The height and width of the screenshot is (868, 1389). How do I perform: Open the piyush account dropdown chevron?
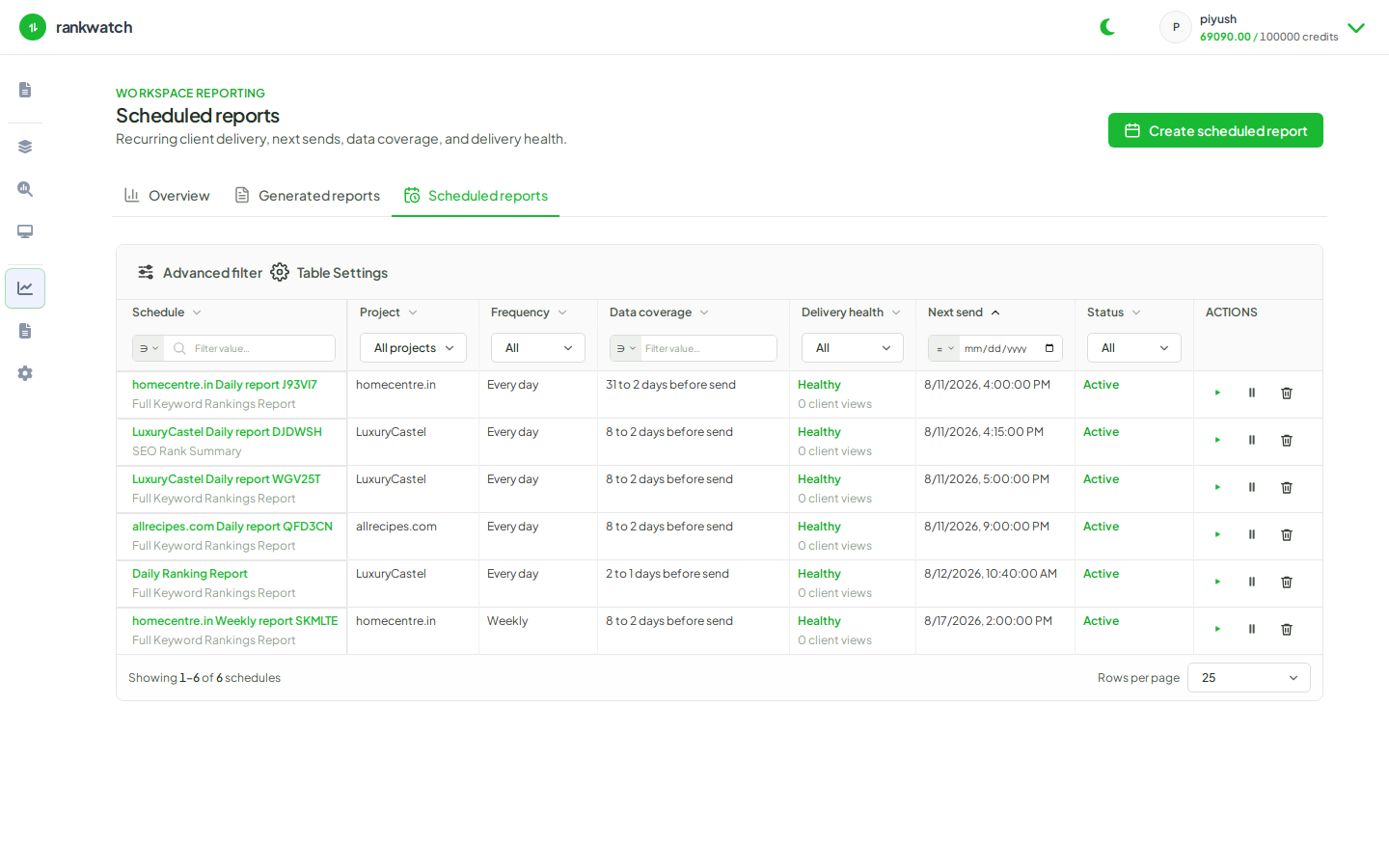tap(1356, 28)
